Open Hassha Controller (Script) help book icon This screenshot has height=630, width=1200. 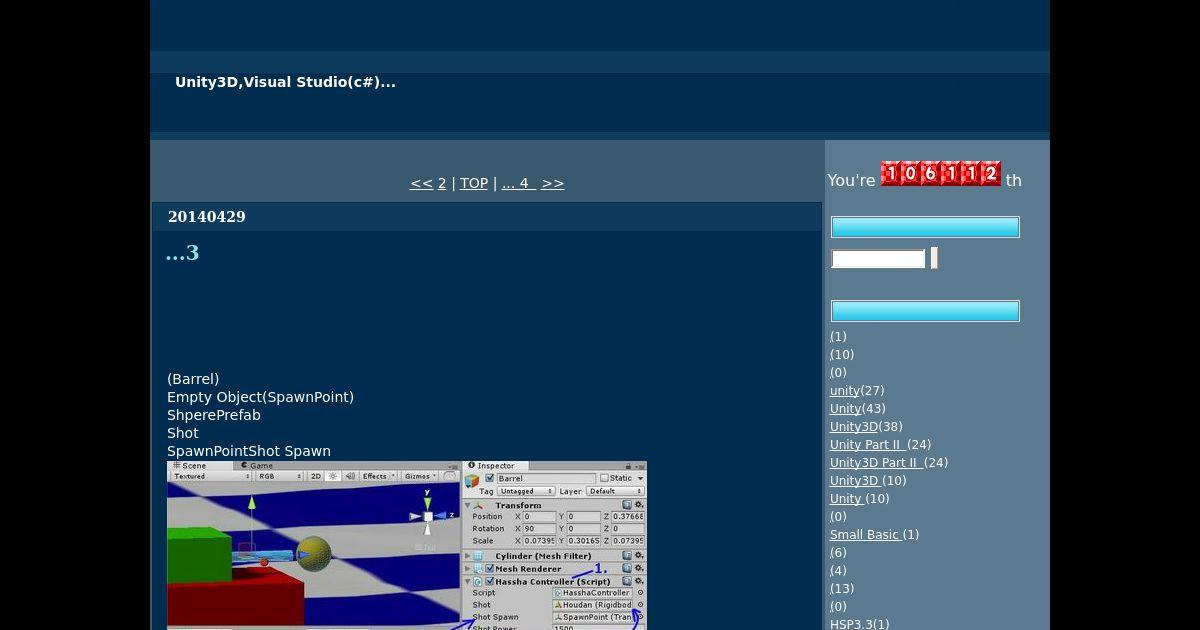(x=627, y=580)
